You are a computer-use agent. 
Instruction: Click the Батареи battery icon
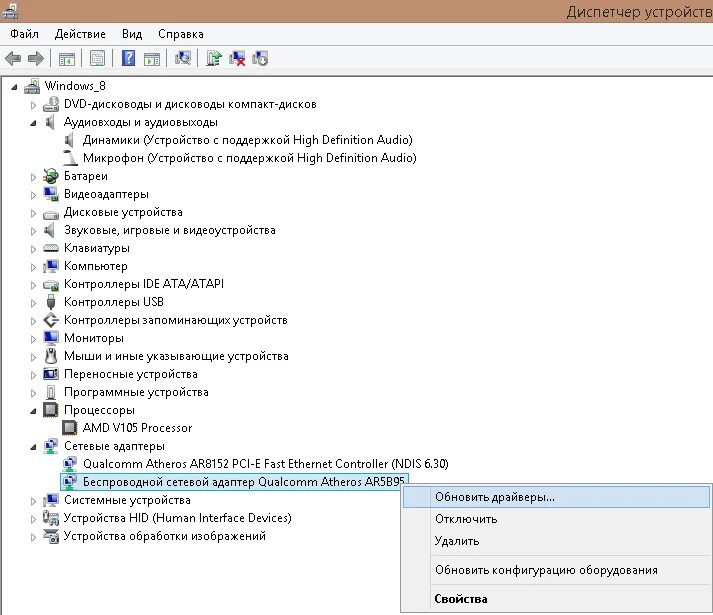pos(51,176)
